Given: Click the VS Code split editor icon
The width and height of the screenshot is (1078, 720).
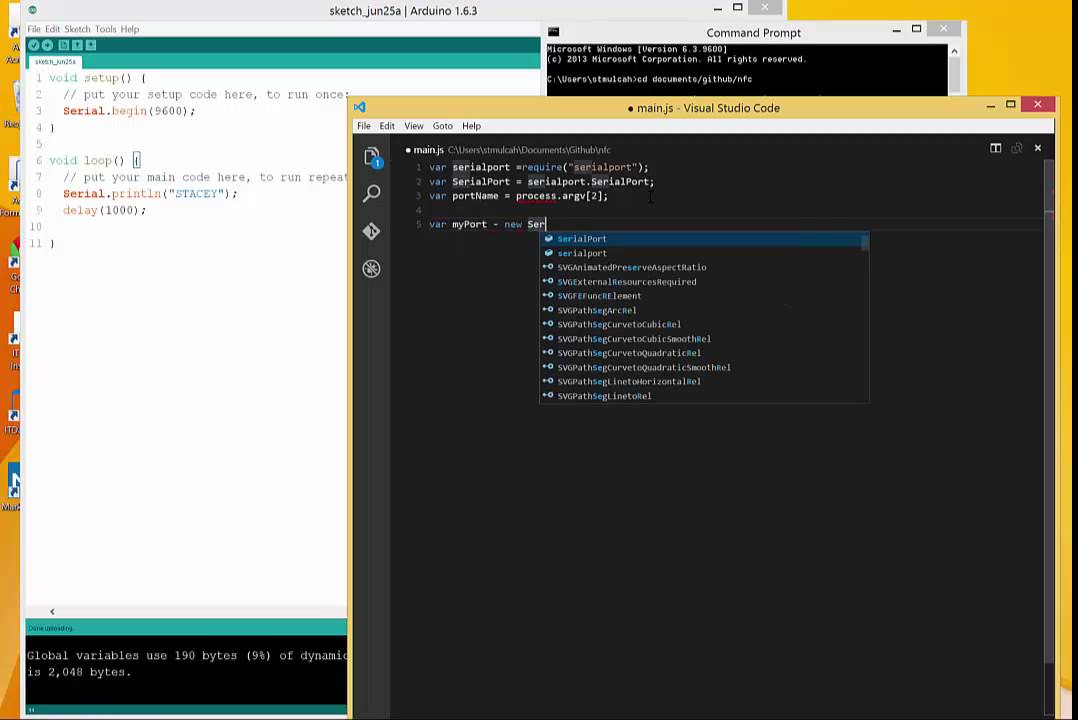Looking at the screenshot, I should click(996, 149).
